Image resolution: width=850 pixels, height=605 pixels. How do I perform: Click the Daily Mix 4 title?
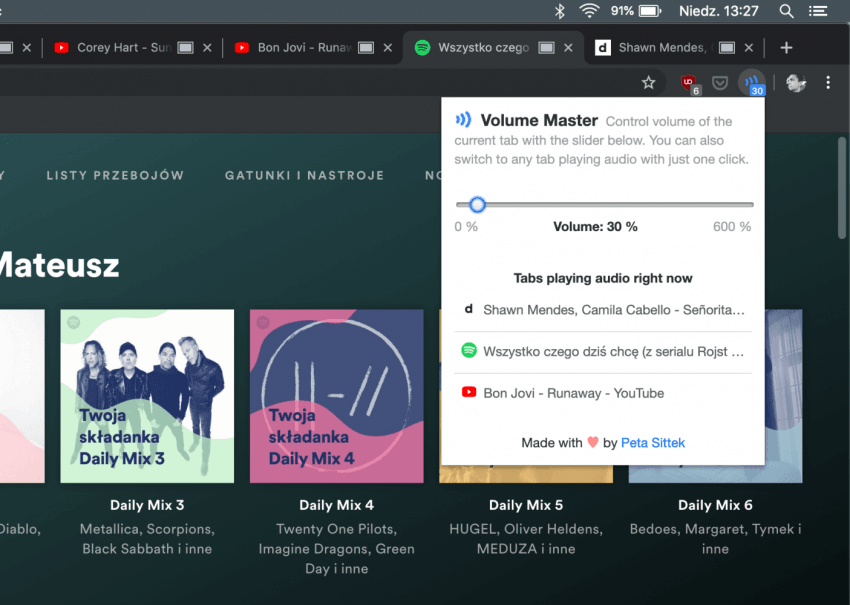click(337, 505)
